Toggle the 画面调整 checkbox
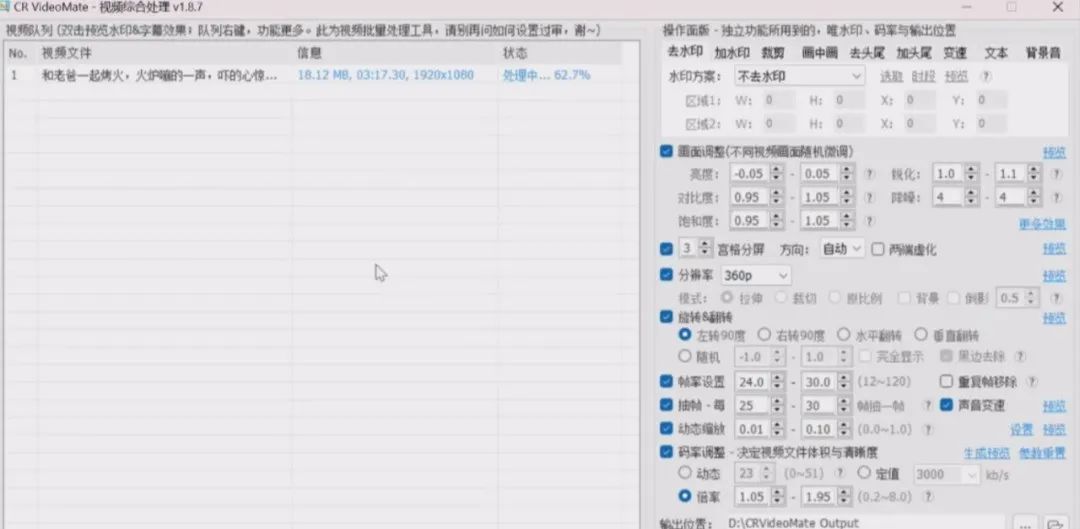 tap(666, 152)
